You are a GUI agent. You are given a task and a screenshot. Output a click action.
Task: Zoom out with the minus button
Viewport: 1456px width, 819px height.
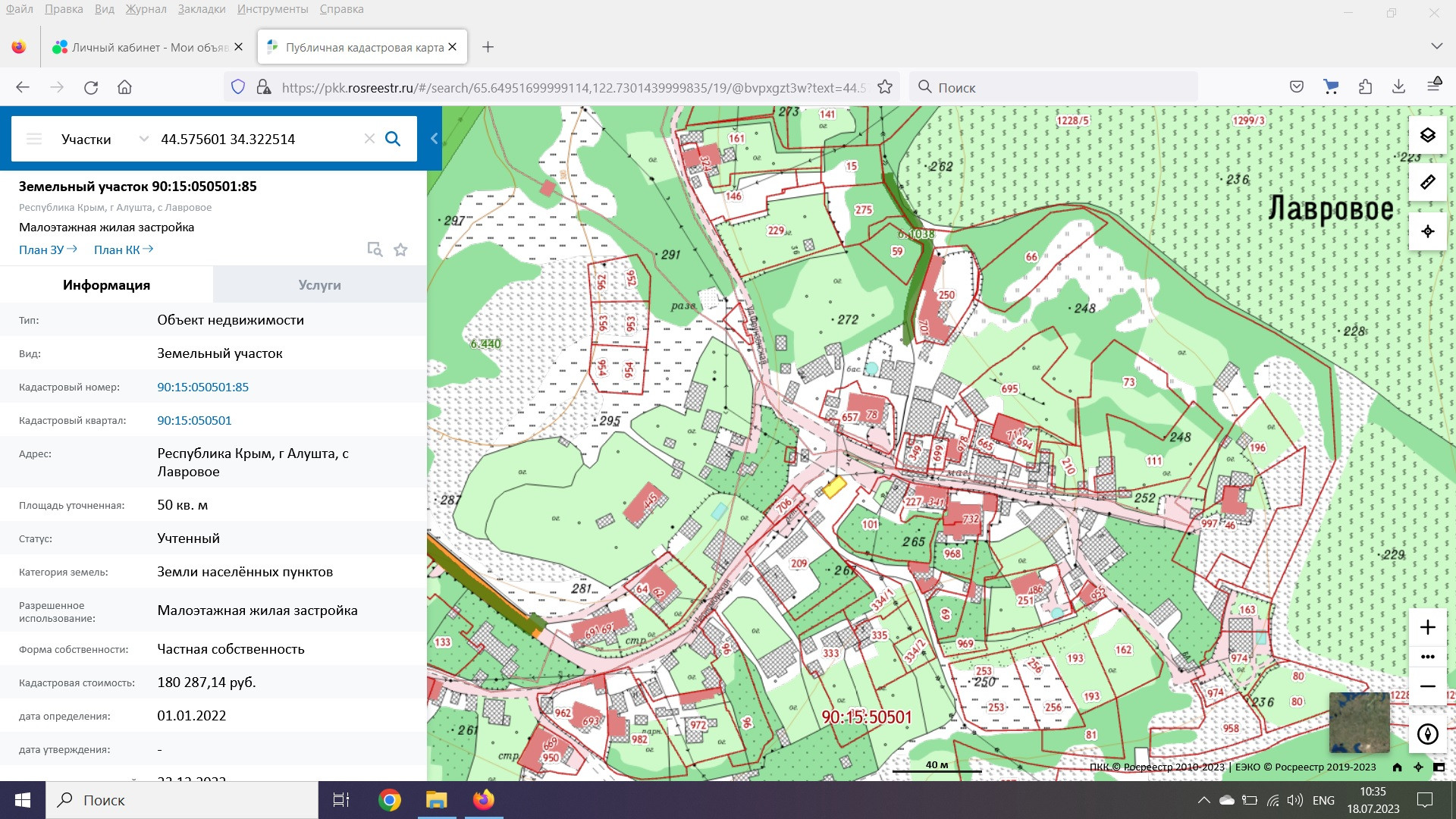coord(1427,686)
